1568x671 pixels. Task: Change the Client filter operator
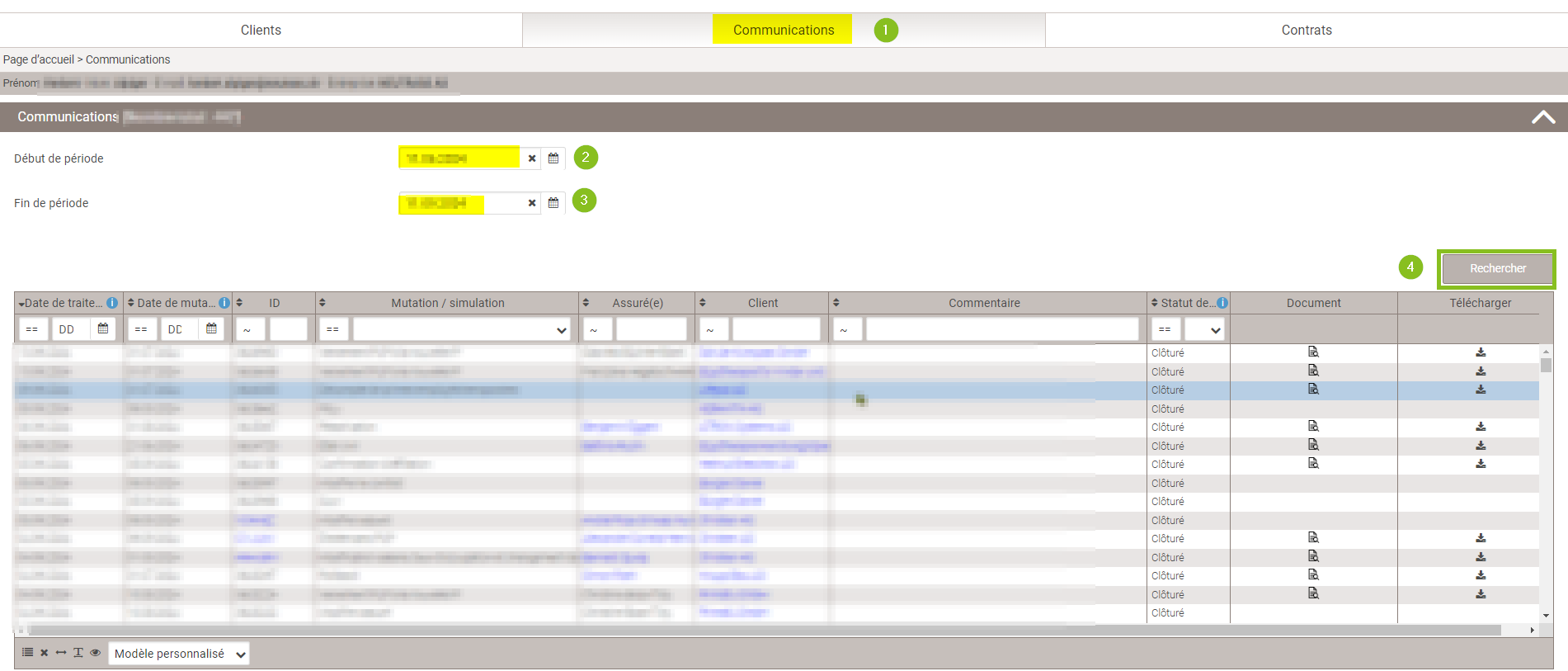[x=713, y=329]
